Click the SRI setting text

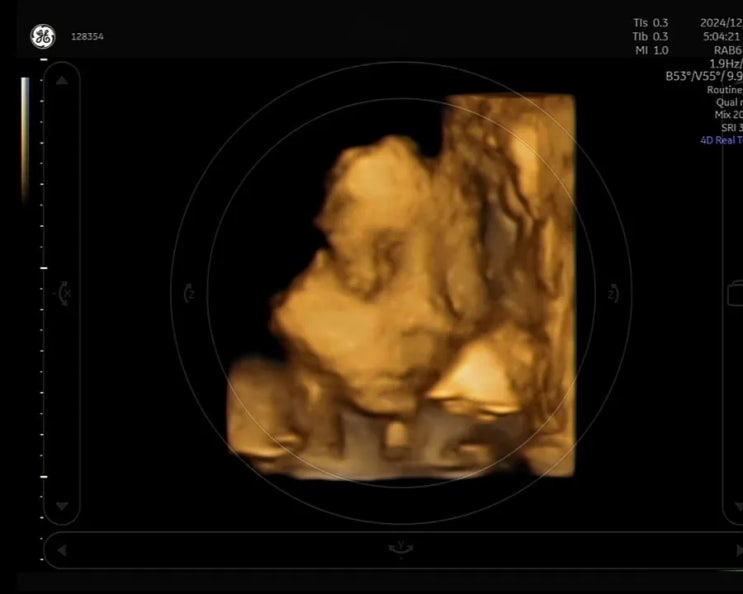[732, 127]
